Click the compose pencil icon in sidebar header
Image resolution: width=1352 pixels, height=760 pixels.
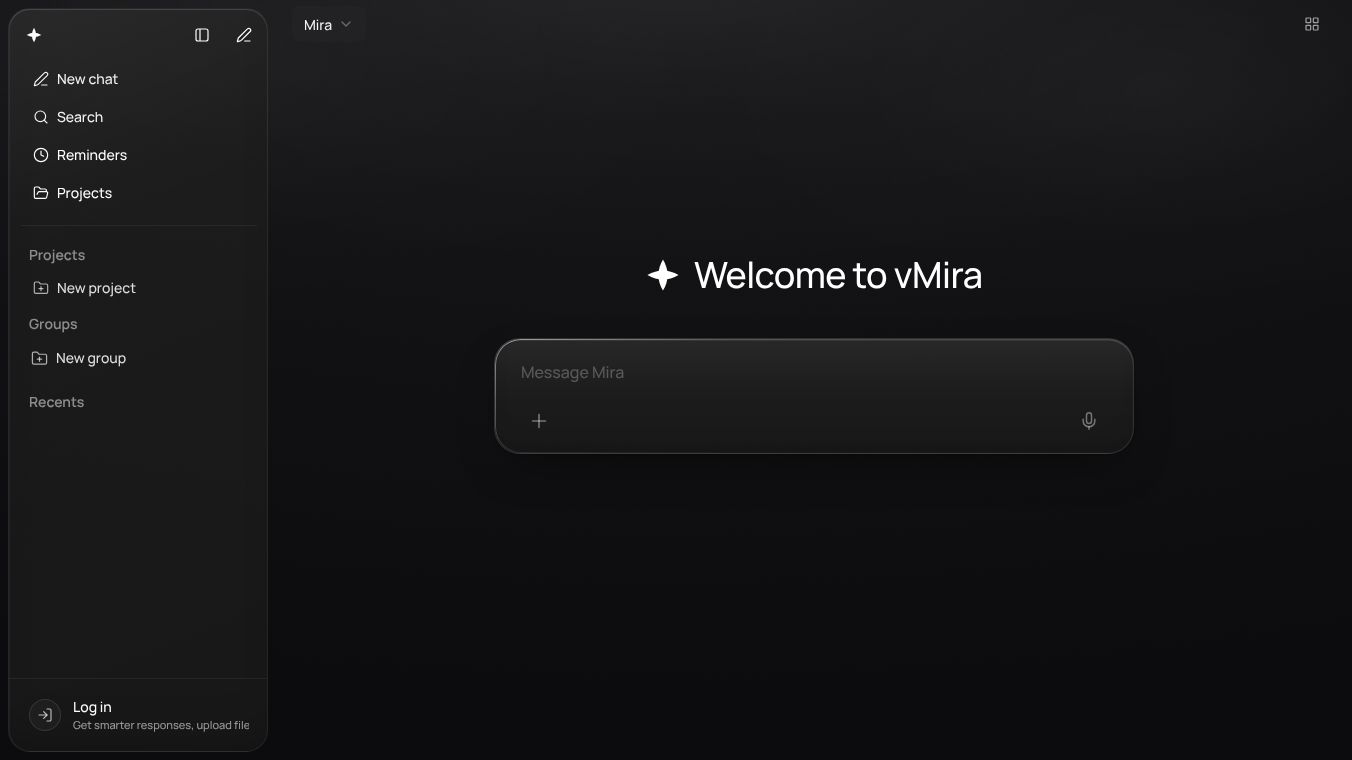(x=244, y=35)
